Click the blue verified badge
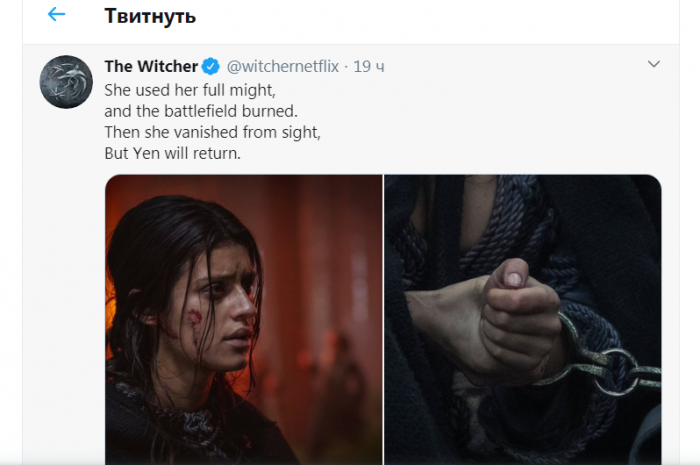Screen dimensions: 700x465 click(211, 66)
